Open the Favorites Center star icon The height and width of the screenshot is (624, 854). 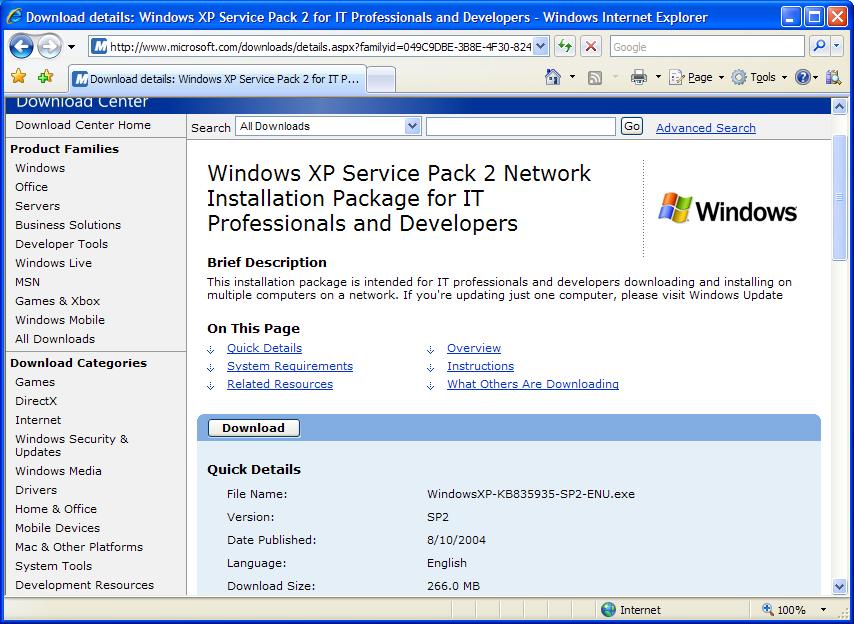point(19,76)
